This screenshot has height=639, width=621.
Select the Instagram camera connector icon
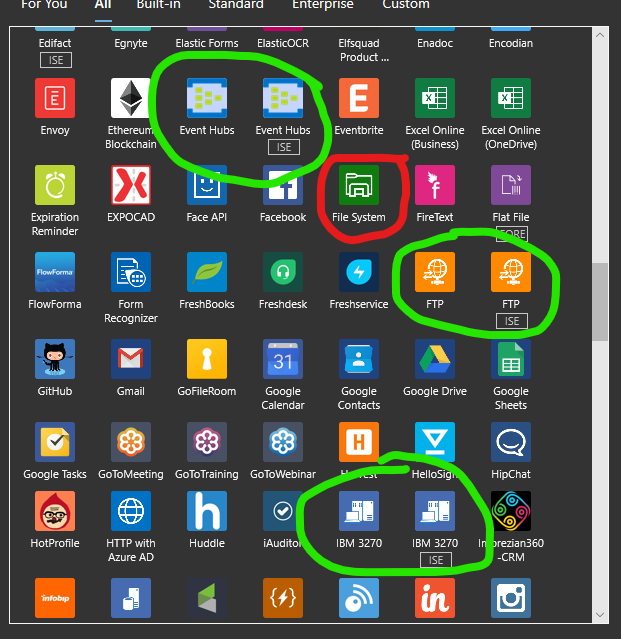[x=511, y=598]
